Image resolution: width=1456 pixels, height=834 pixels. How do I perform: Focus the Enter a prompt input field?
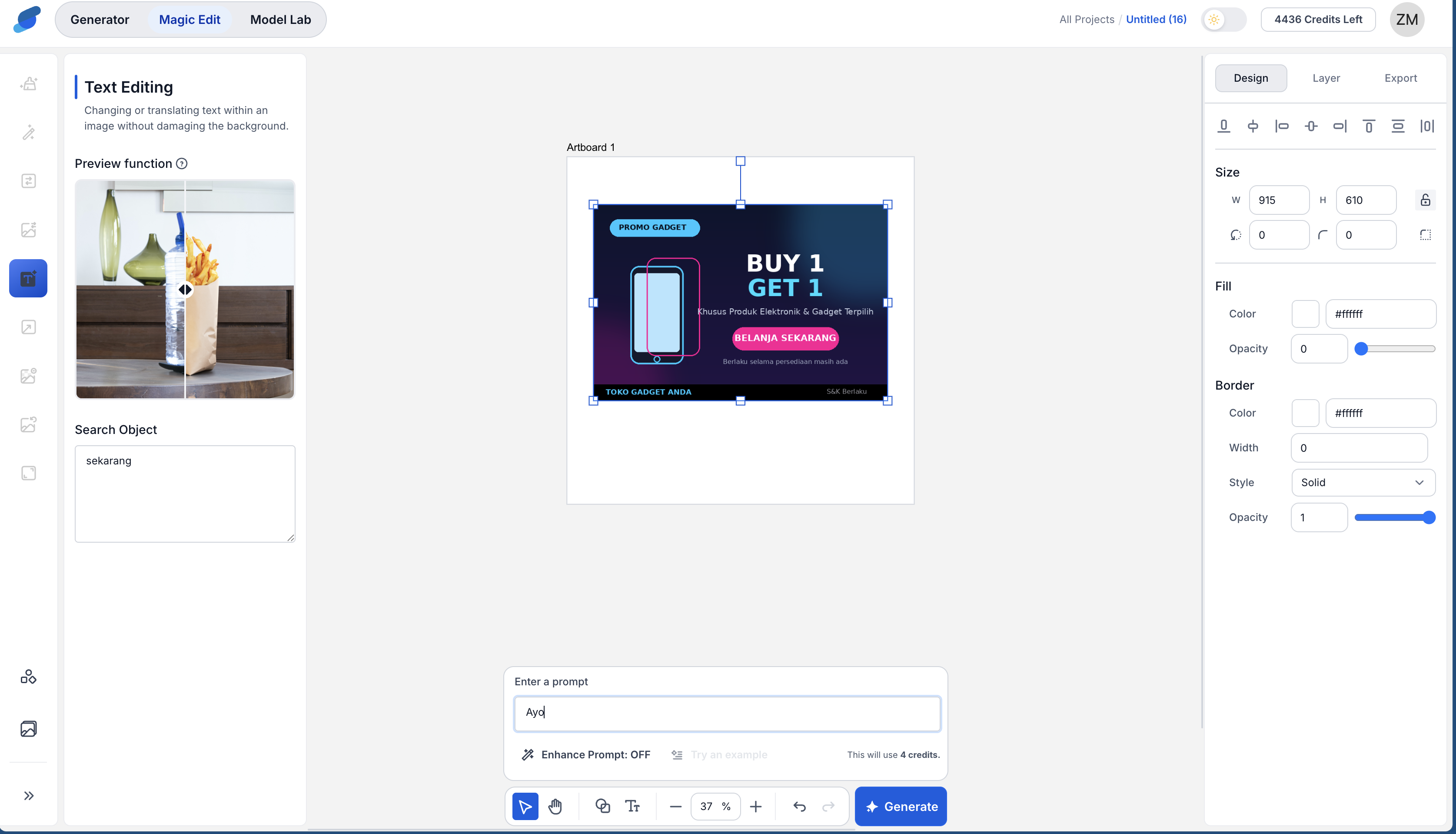coord(727,714)
